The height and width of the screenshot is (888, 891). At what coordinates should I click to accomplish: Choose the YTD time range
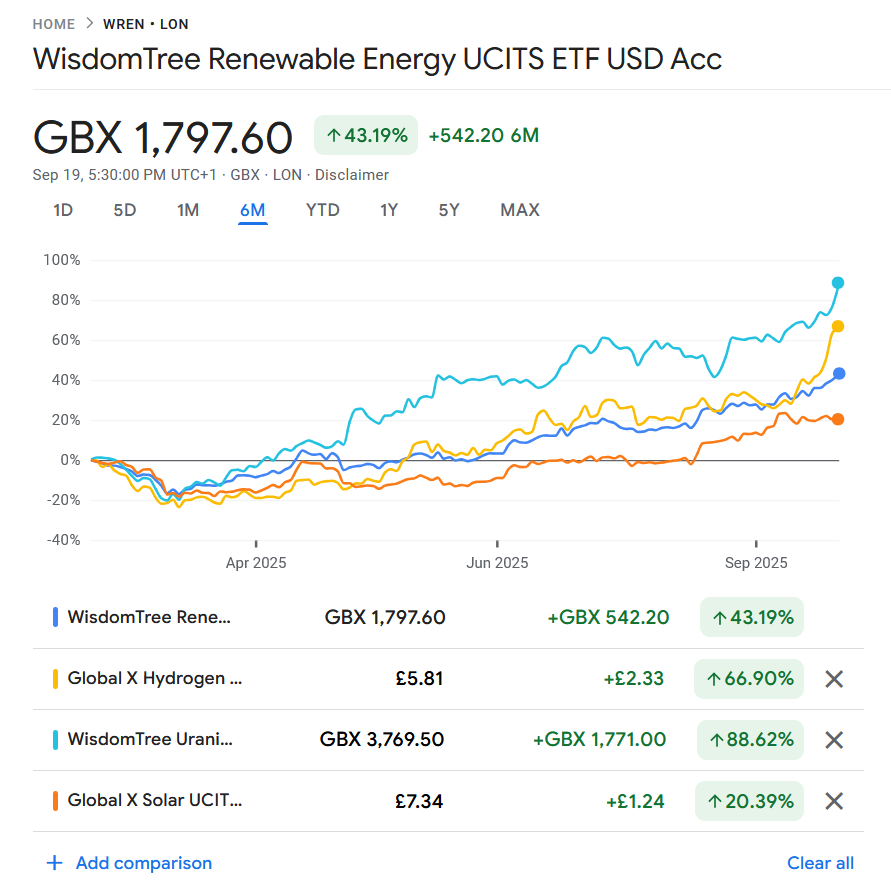point(322,210)
